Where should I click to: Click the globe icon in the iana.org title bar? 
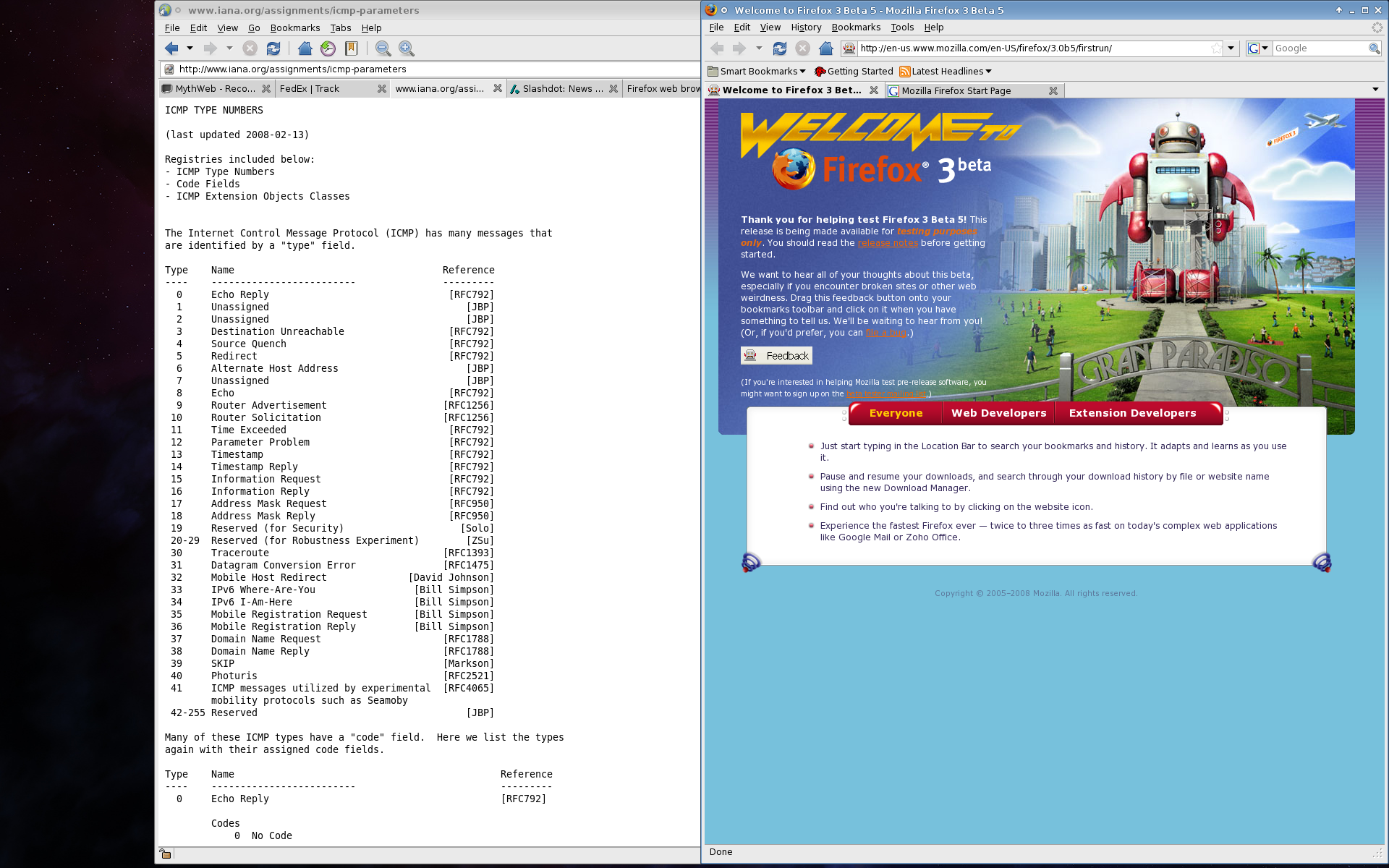tap(165, 10)
